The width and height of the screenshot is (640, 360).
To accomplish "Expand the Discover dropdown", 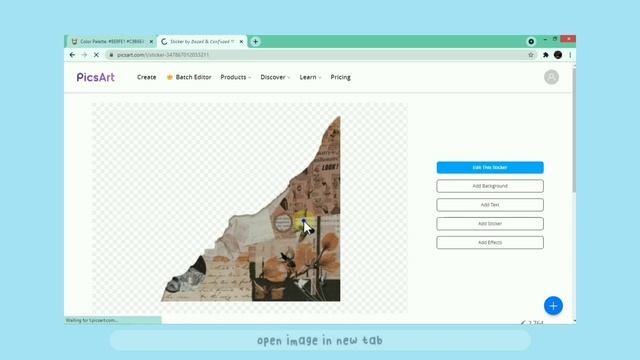I will click(x=275, y=77).
